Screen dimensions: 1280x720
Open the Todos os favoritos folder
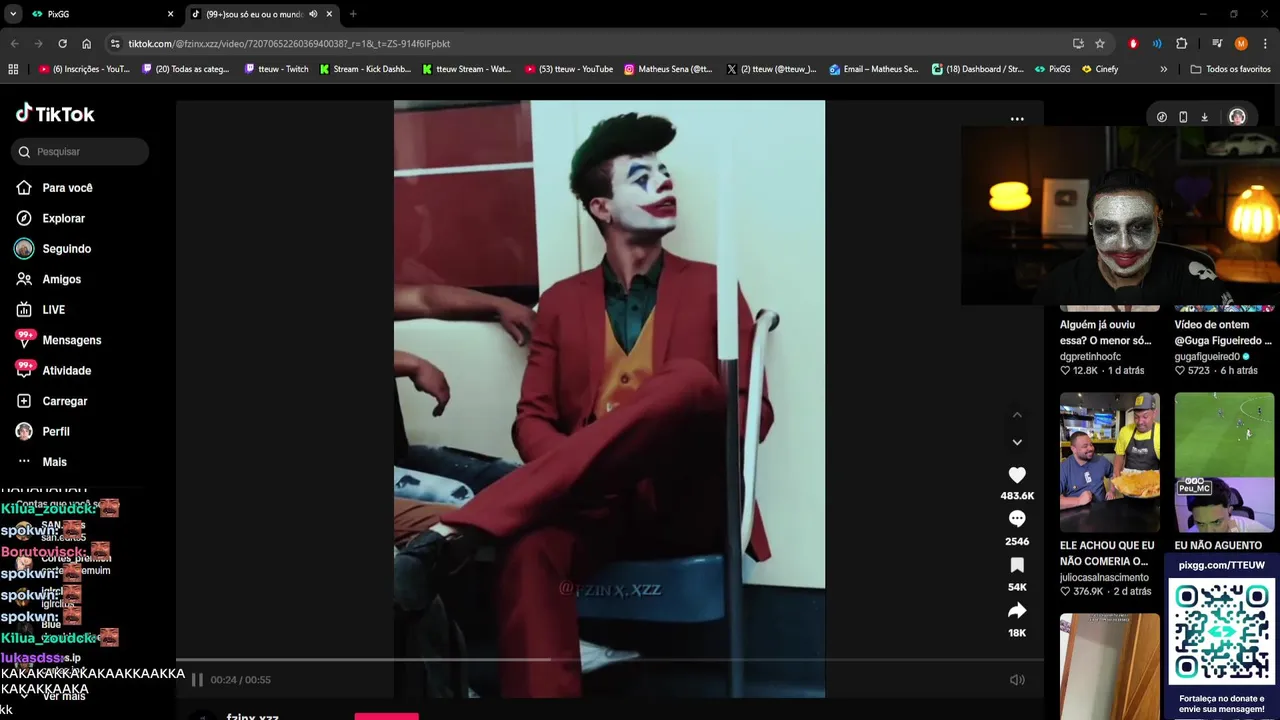coord(1230,69)
